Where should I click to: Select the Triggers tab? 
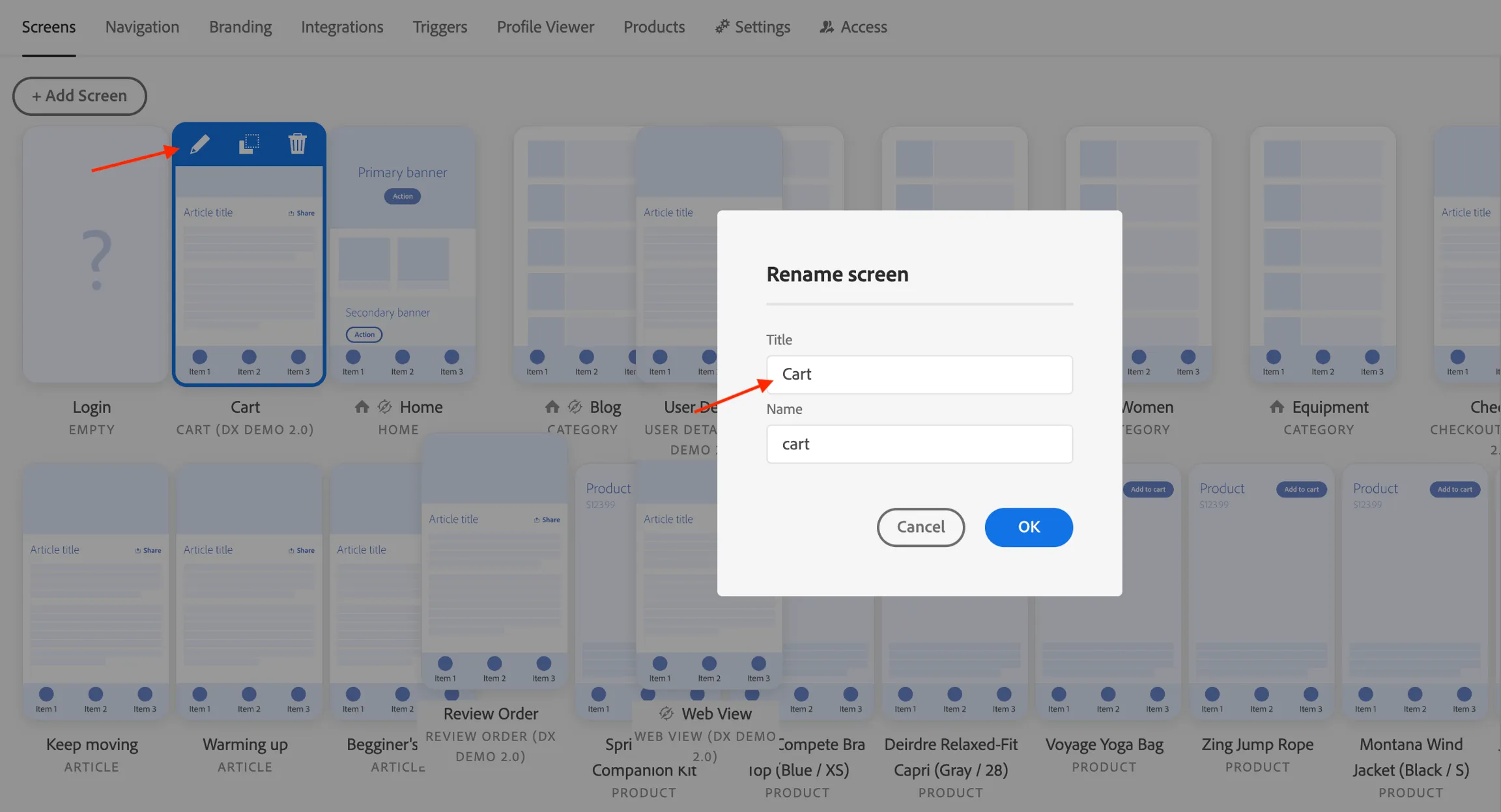[x=440, y=27]
